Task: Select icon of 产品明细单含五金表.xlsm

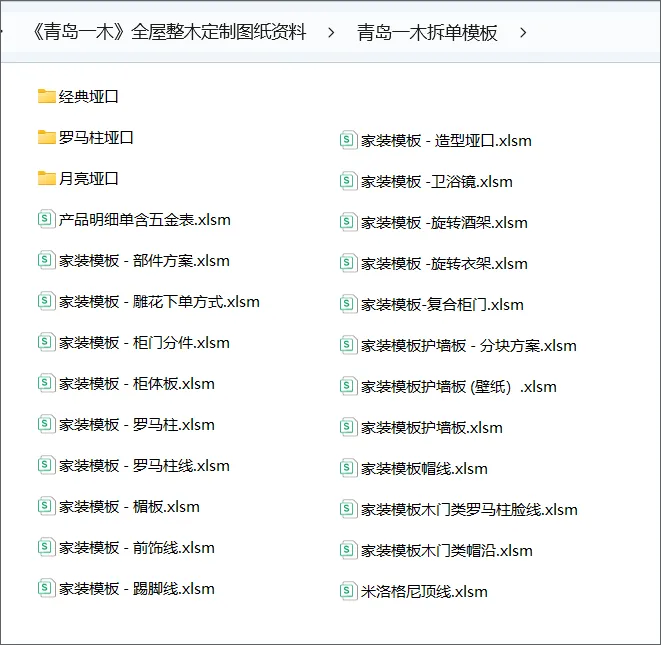Action: coord(46,219)
